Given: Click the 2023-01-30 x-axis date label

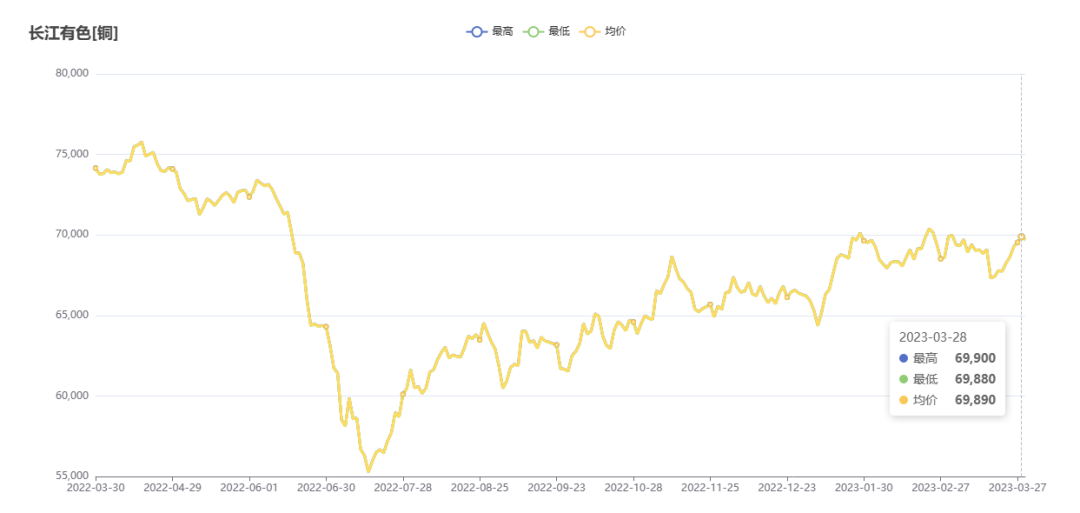Looking at the screenshot, I should 864,488.
